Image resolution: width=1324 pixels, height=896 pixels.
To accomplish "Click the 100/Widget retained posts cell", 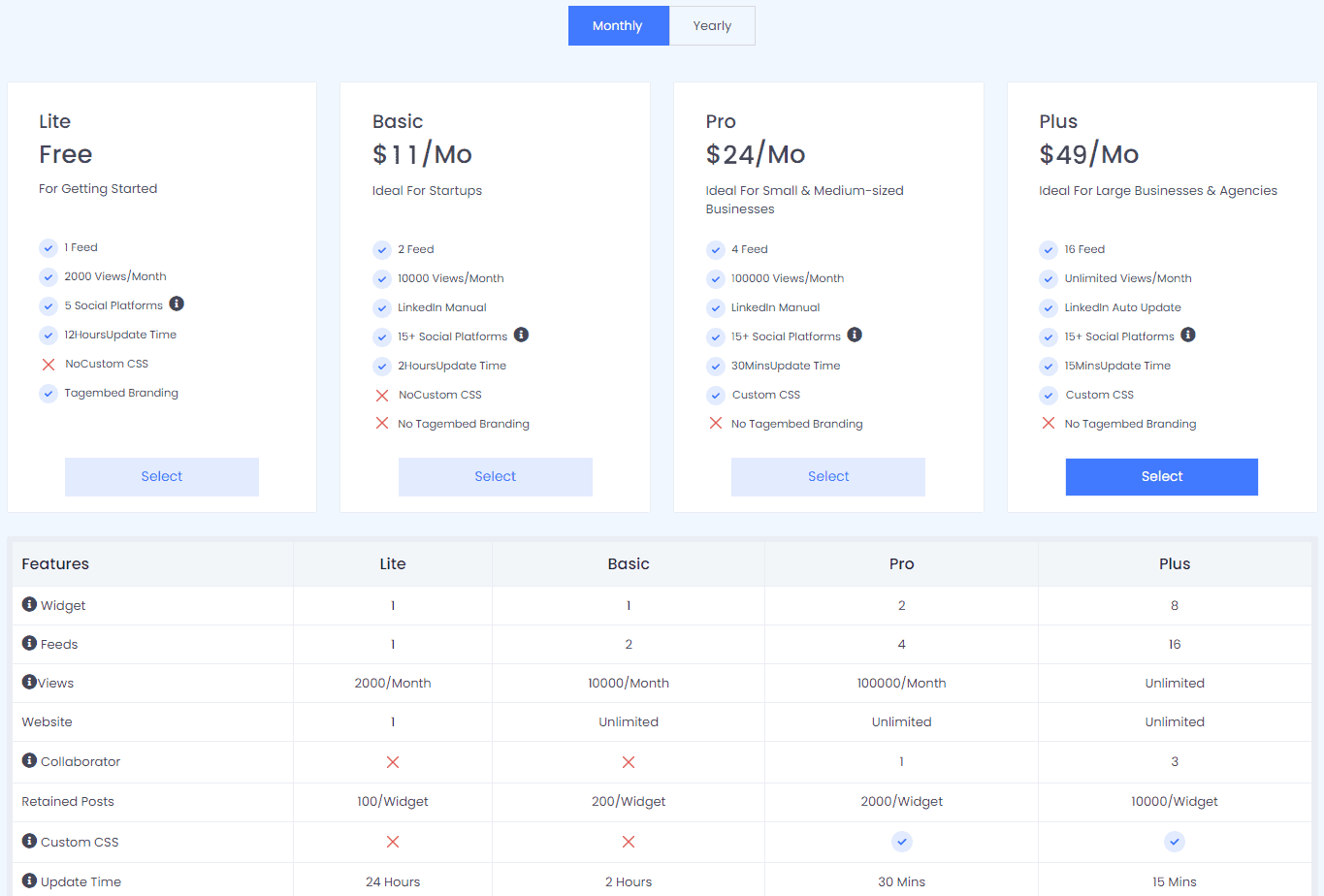I will (x=393, y=802).
